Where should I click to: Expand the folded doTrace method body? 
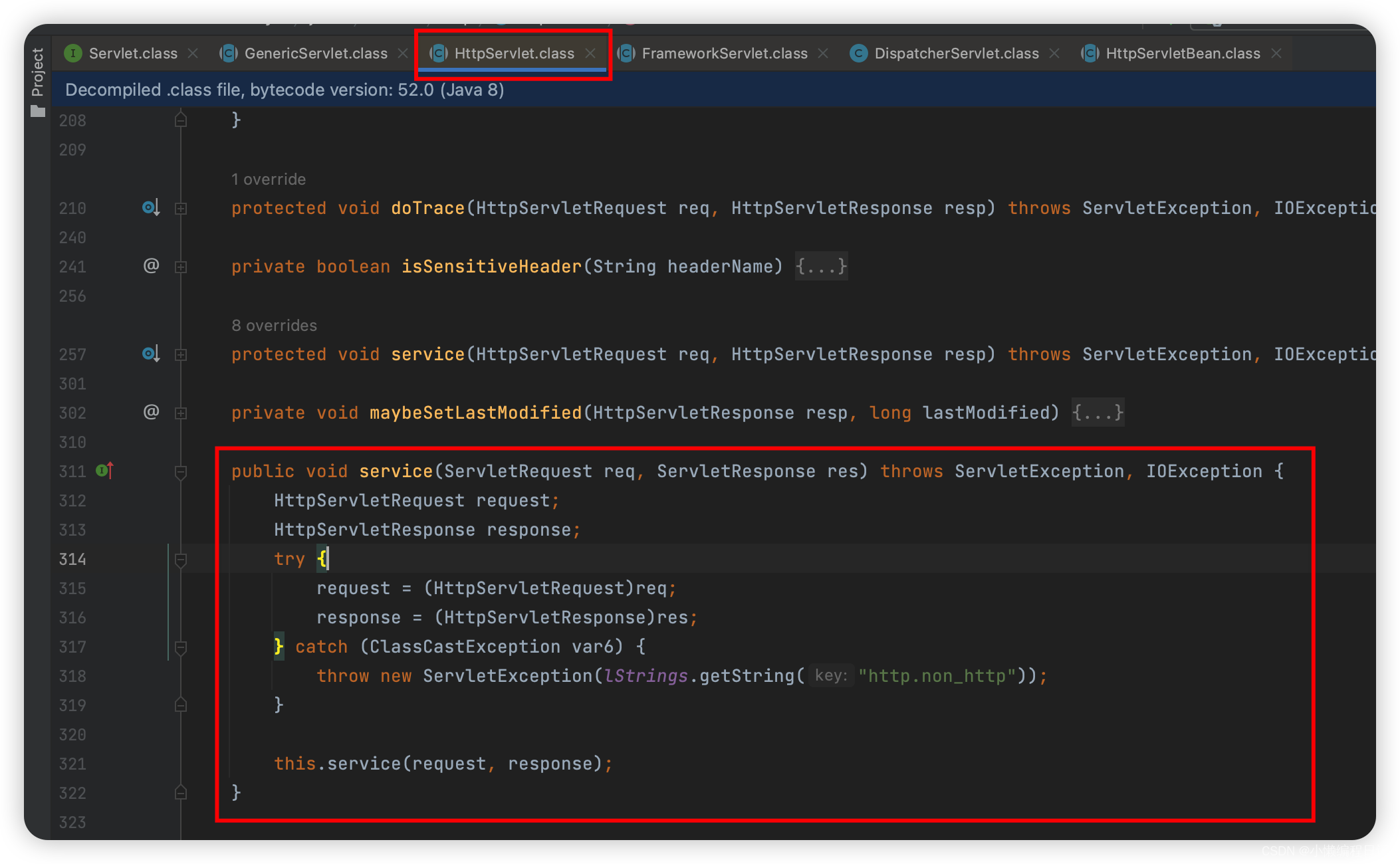click(180, 208)
